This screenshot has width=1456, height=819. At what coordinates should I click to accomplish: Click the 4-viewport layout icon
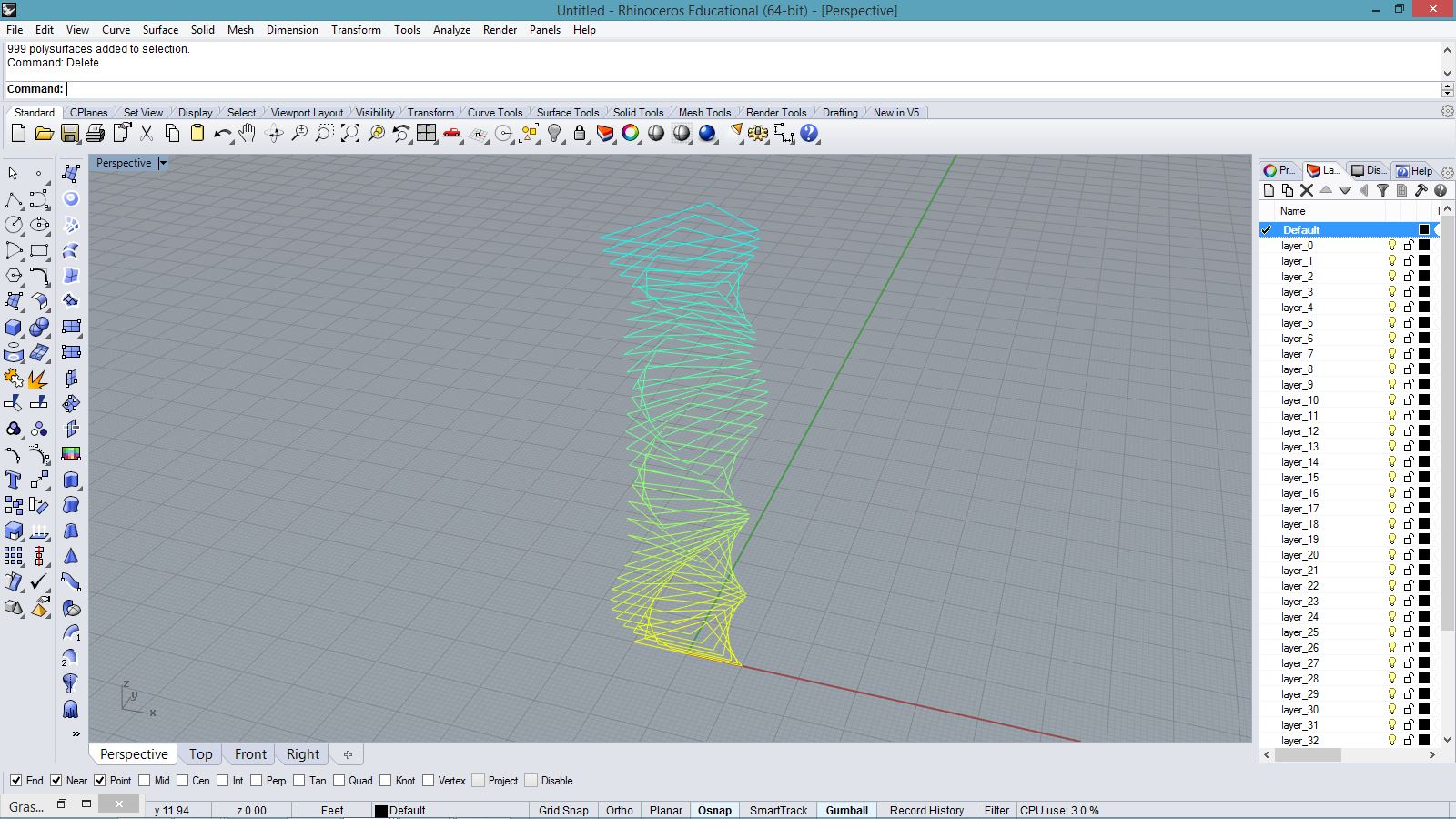click(427, 134)
